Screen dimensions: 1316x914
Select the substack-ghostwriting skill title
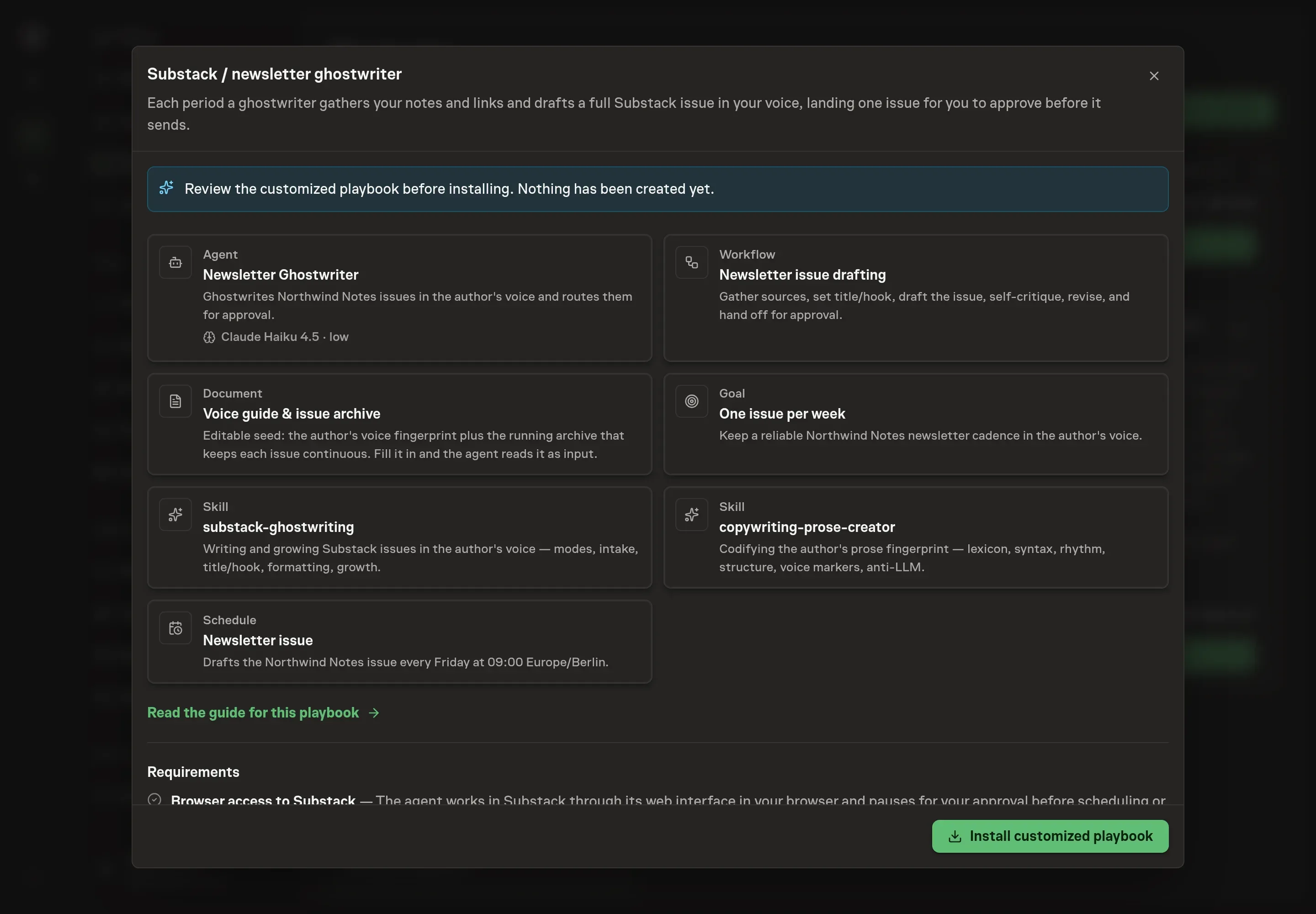[278, 527]
